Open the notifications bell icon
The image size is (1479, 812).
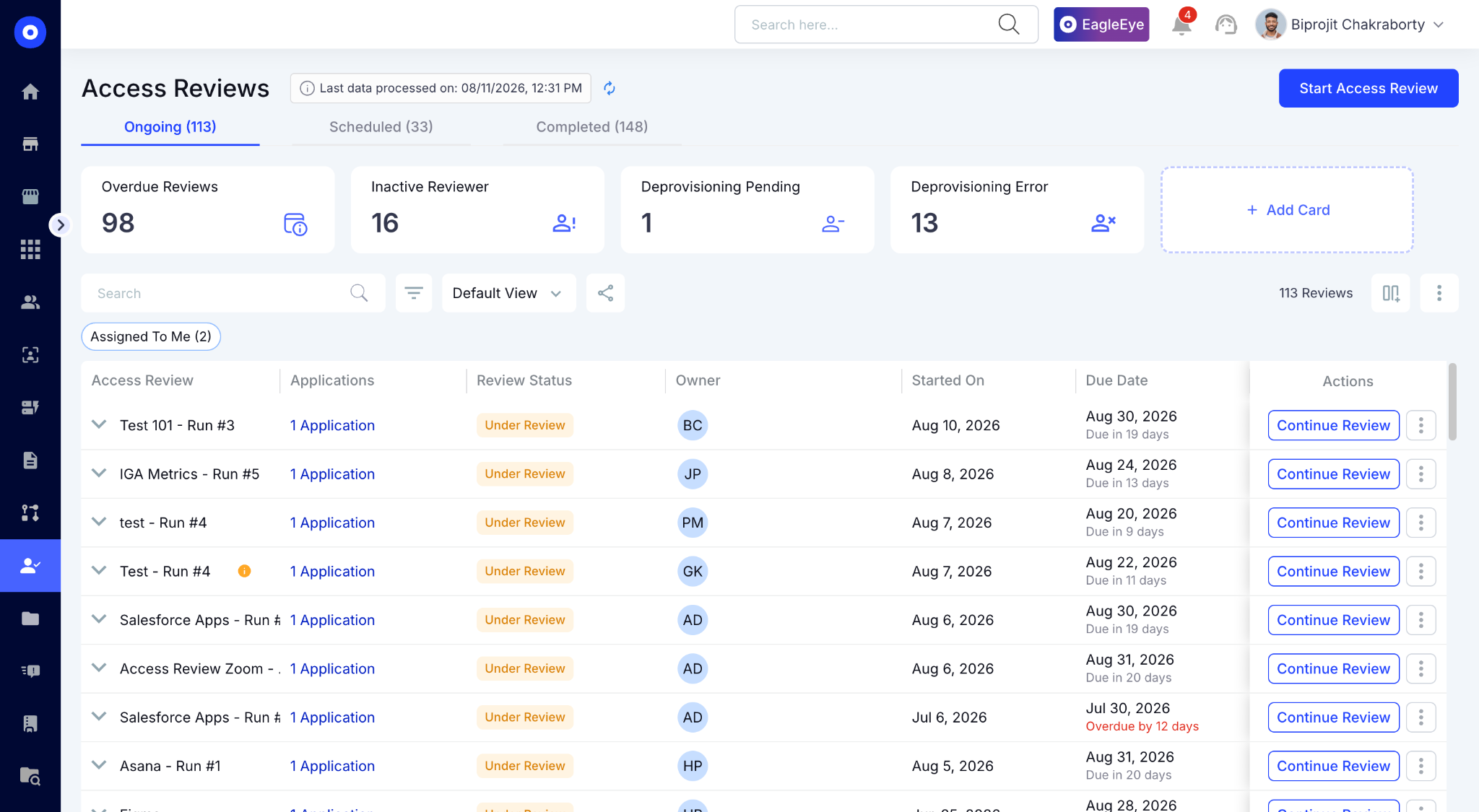[1181, 25]
